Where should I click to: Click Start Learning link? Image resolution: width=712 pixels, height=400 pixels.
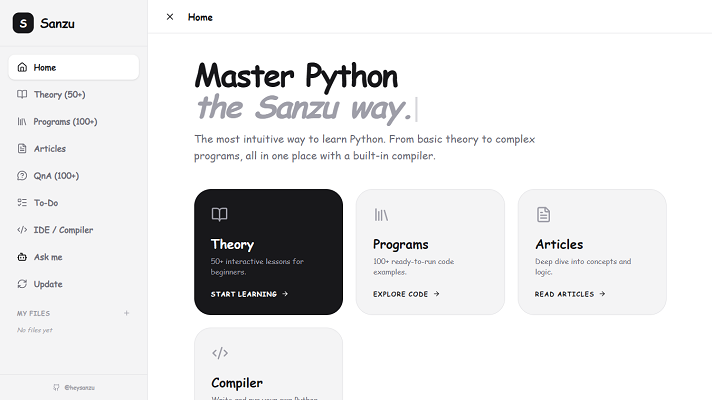[x=249, y=294]
